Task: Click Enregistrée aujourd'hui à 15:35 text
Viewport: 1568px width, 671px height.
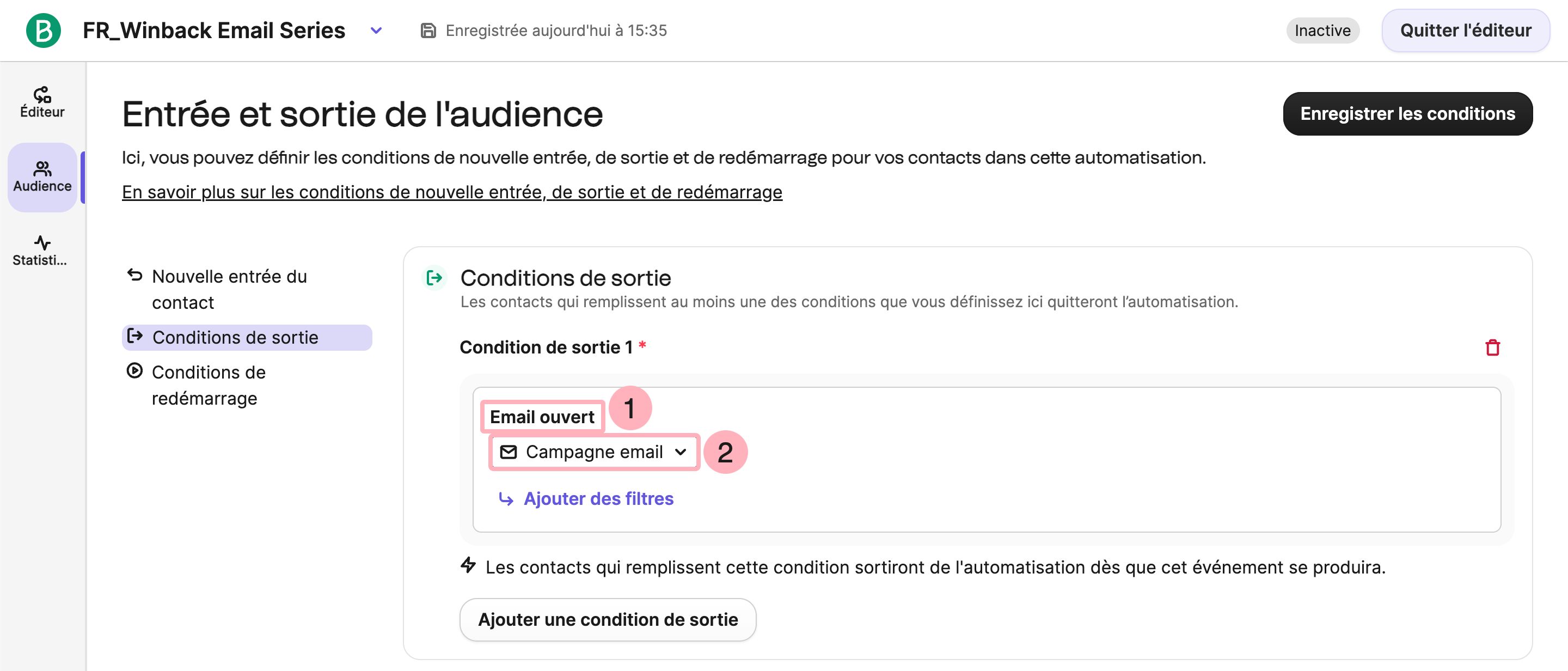Action: [x=556, y=30]
